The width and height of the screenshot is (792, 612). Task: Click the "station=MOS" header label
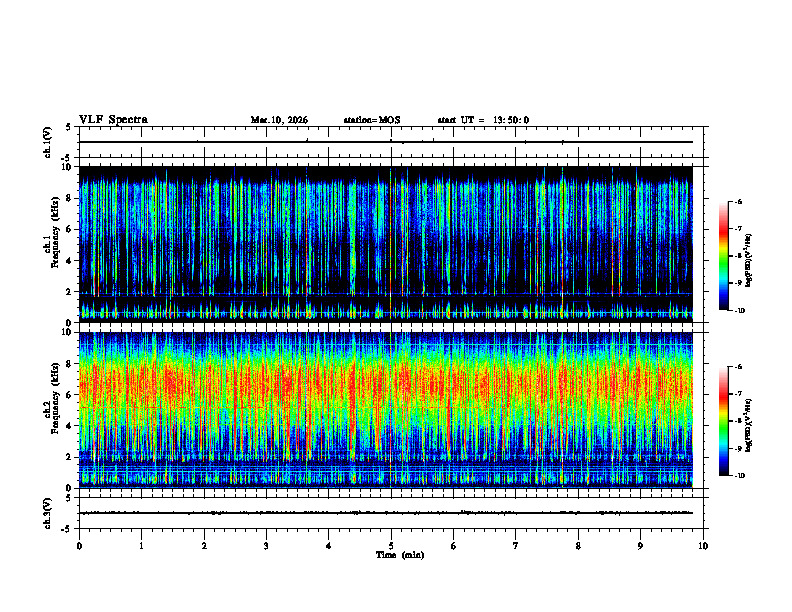click(x=372, y=120)
